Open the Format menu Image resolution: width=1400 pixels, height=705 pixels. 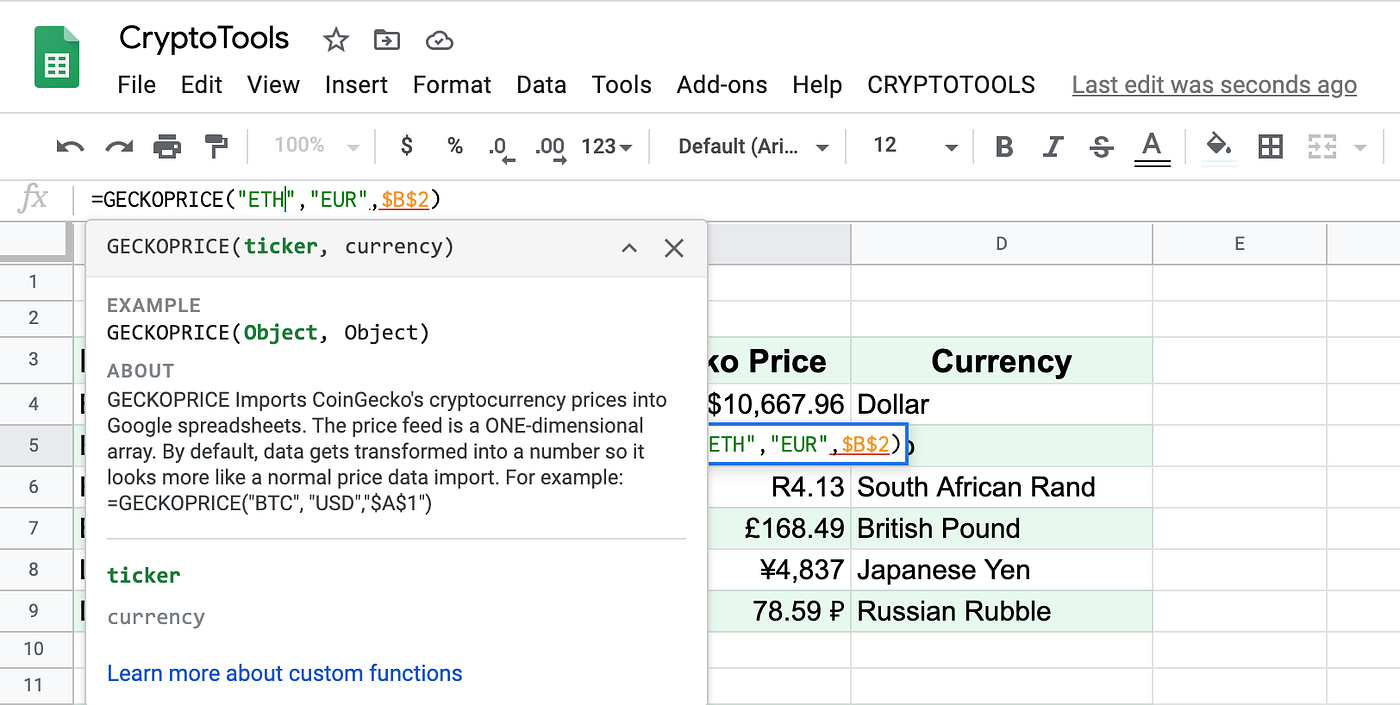click(452, 85)
